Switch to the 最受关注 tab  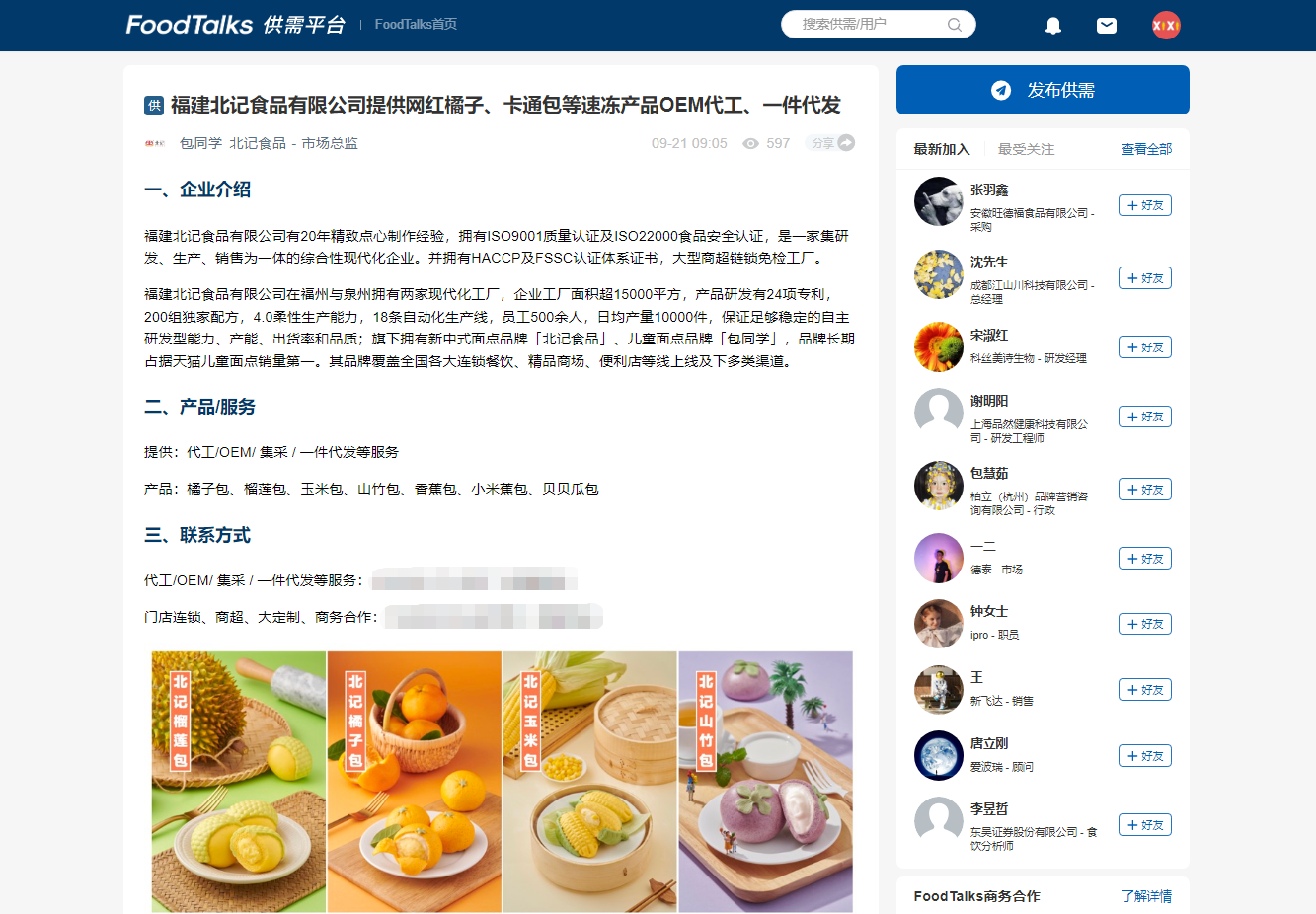click(1026, 149)
